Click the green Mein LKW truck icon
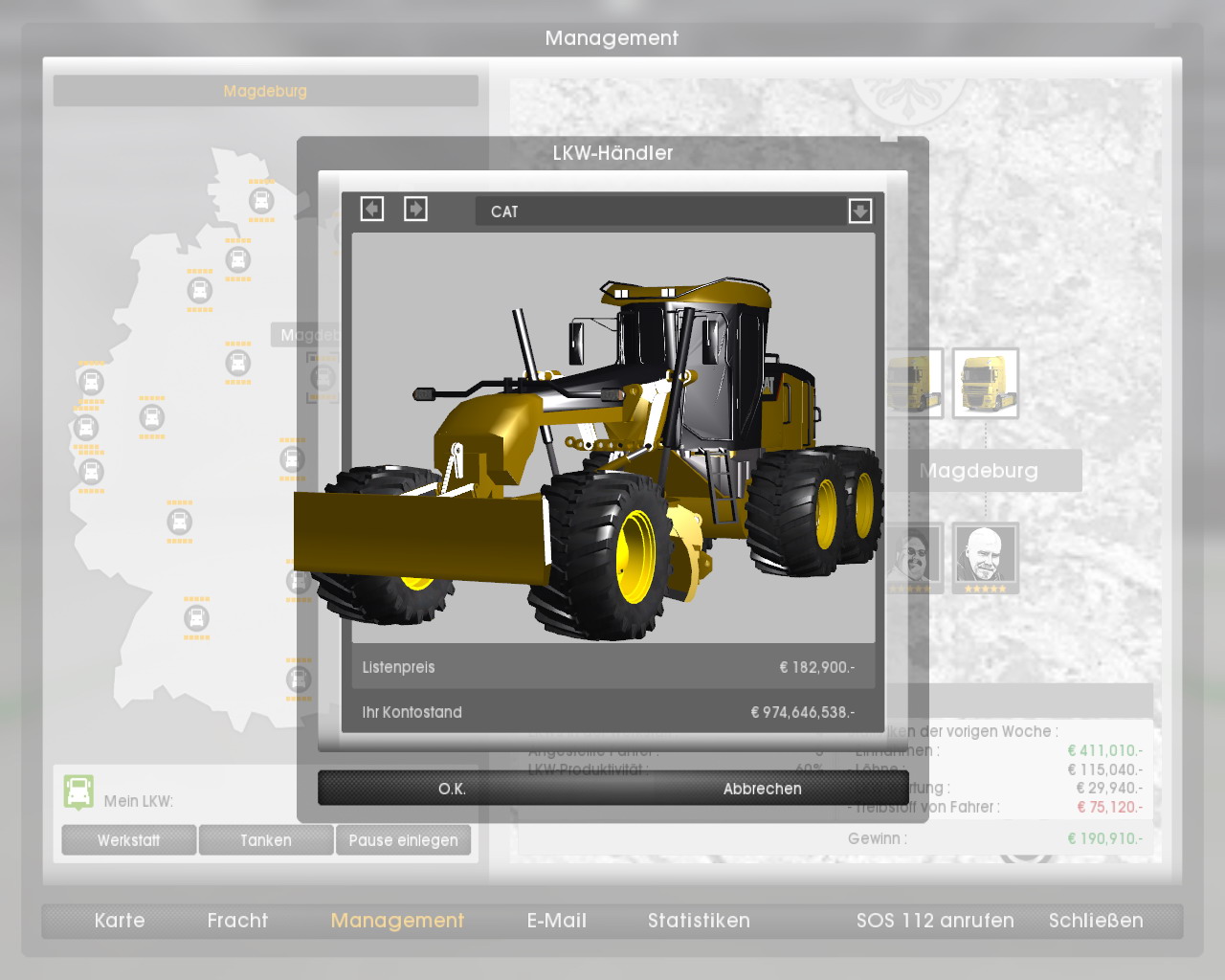The width and height of the screenshot is (1225, 980). (x=78, y=792)
